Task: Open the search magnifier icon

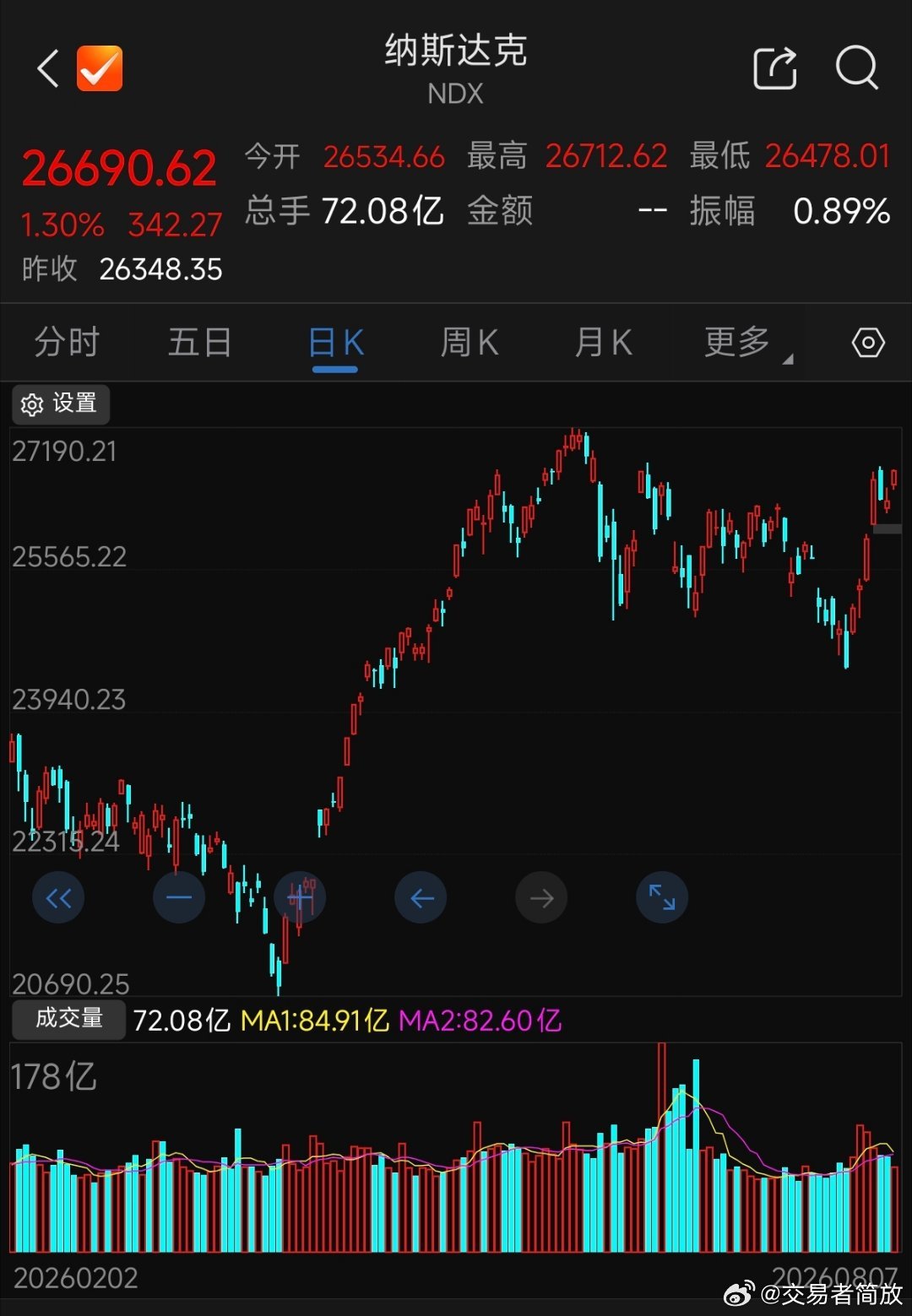Action: [x=857, y=68]
